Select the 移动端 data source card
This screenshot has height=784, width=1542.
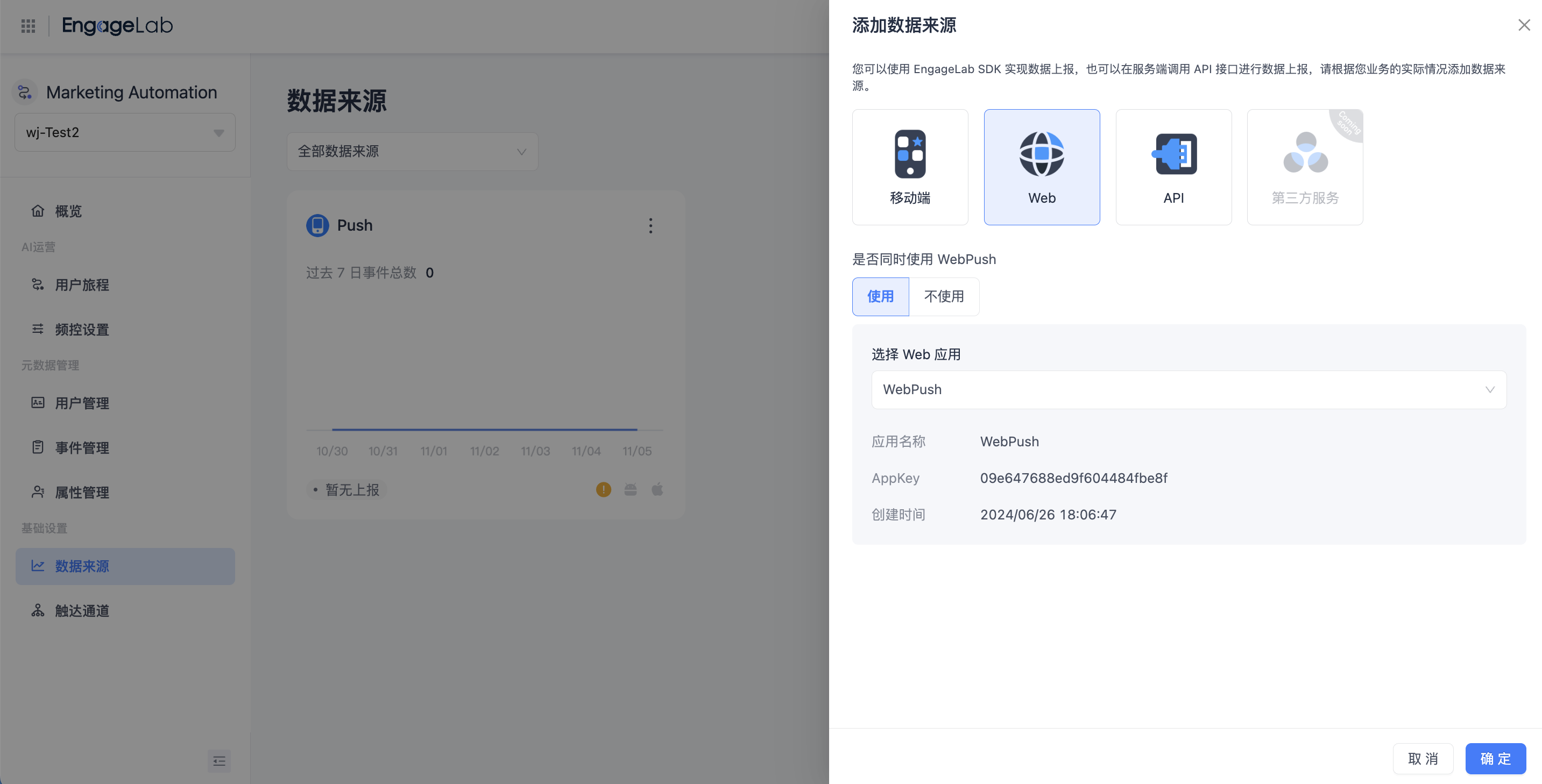(x=910, y=167)
